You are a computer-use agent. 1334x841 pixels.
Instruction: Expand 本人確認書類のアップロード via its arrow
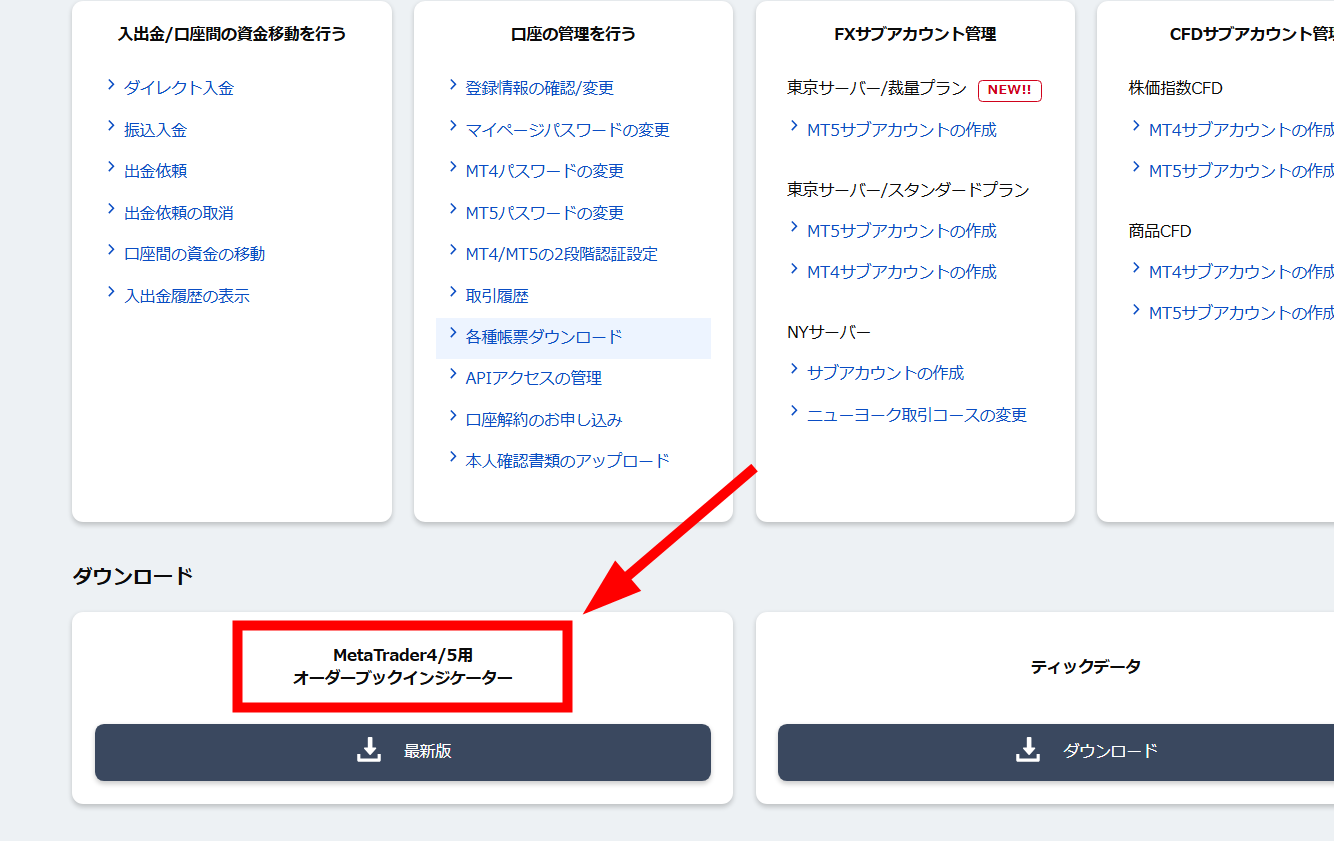point(453,460)
